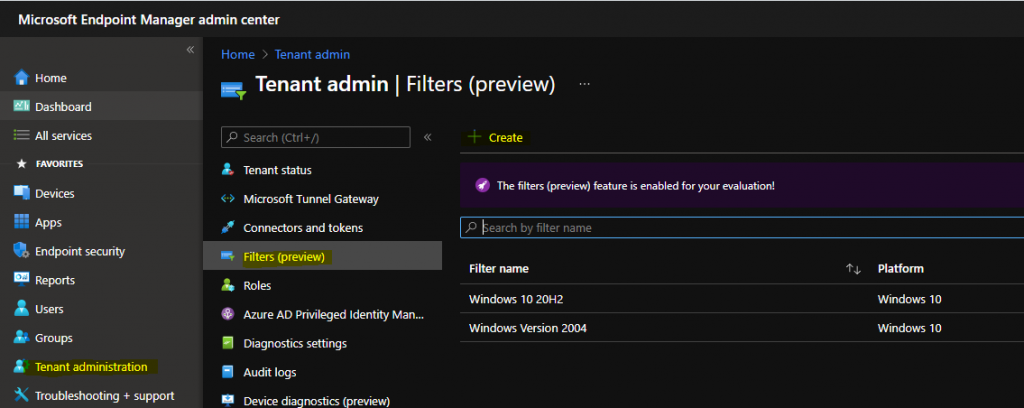The image size is (1024, 408).
Task: Focus the Search (Ctrl+/) menu box
Action: coord(315,137)
